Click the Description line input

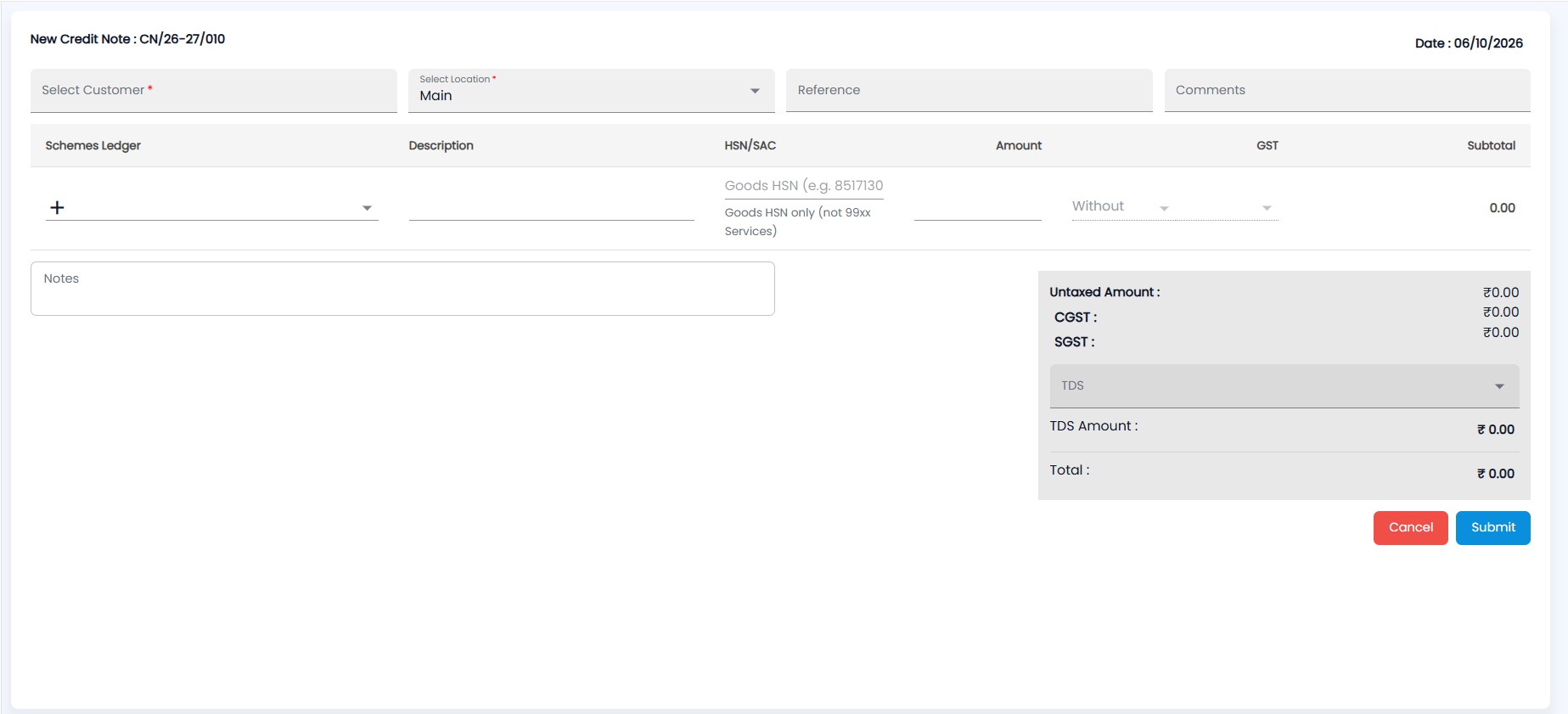(552, 208)
